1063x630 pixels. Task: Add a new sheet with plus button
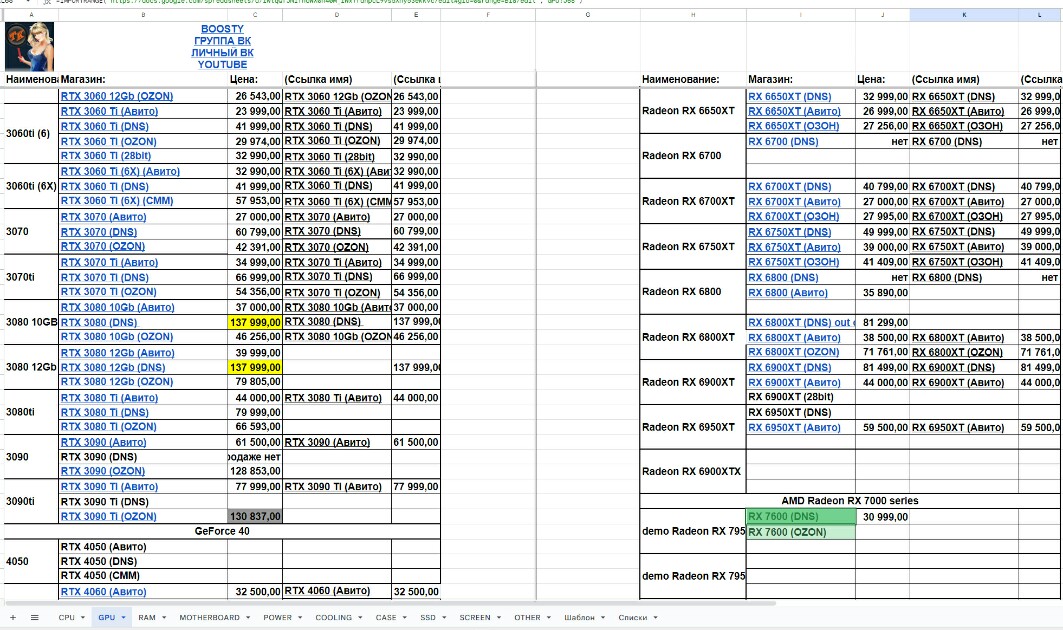click(x=12, y=617)
